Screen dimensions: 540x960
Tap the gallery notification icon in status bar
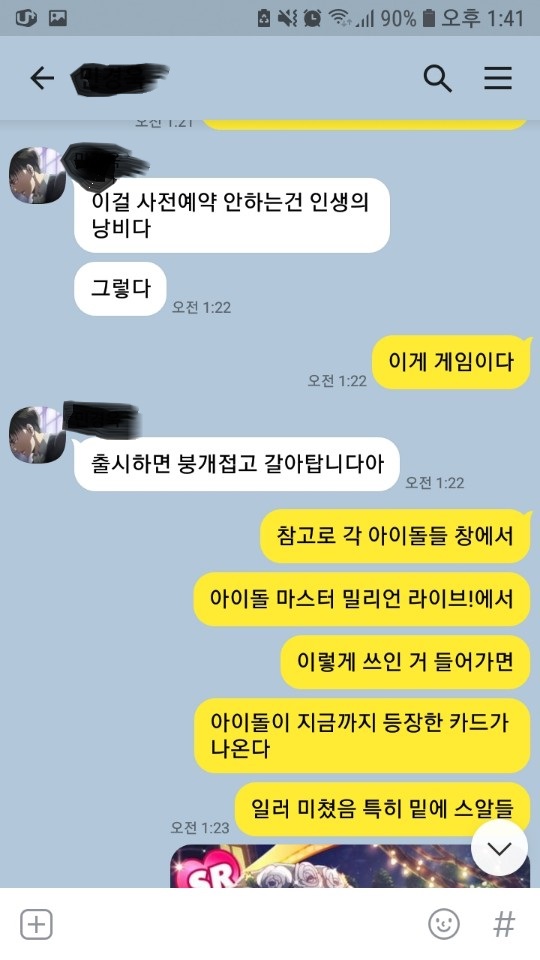pos(58,18)
